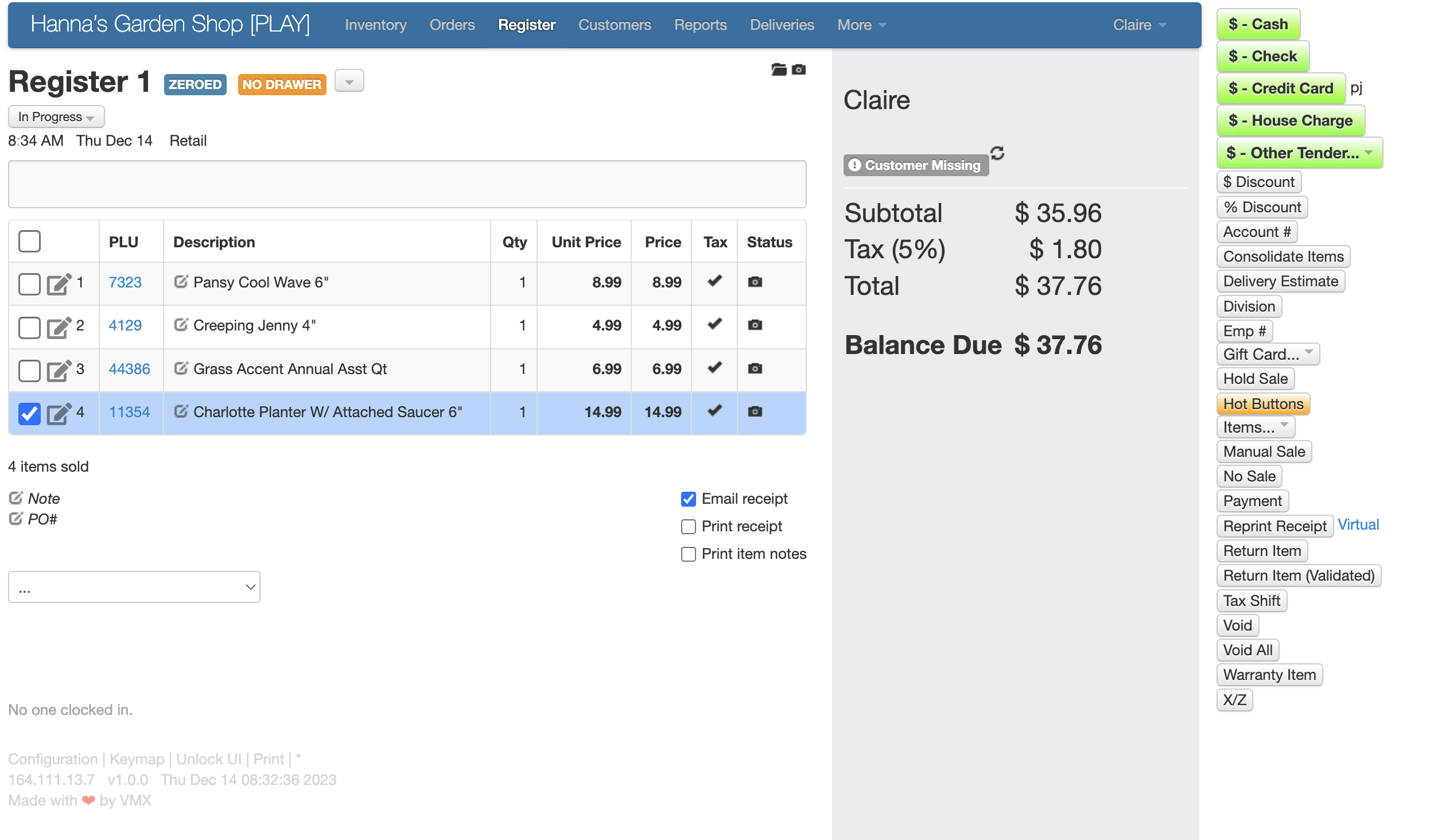Click the PO# edit icon

point(16,519)
